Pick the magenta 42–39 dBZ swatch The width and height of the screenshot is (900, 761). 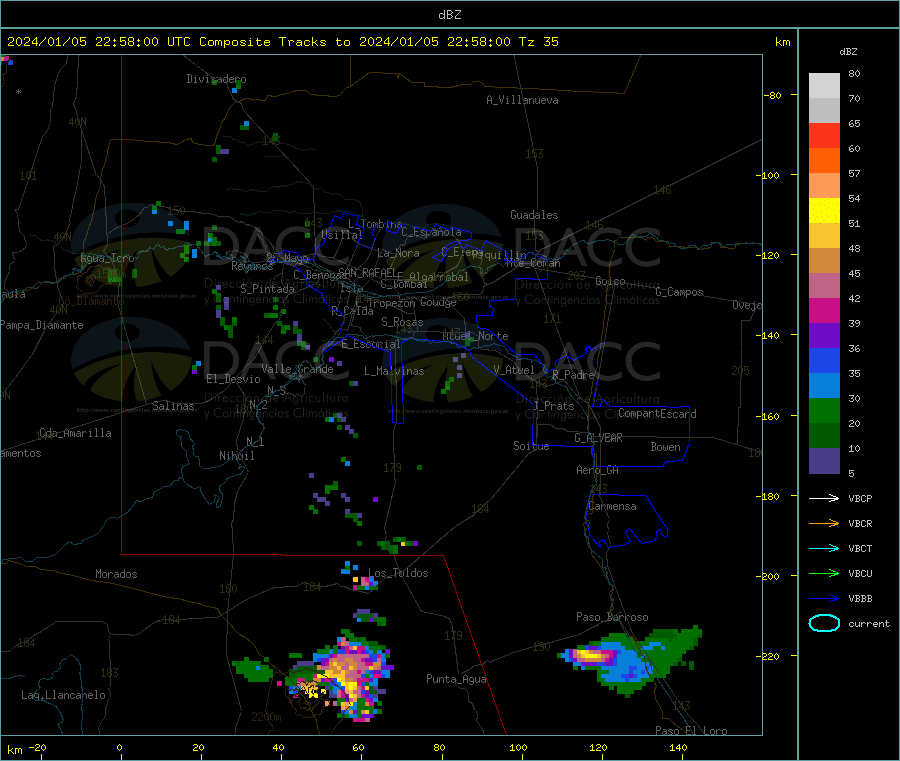coord(824,310)
